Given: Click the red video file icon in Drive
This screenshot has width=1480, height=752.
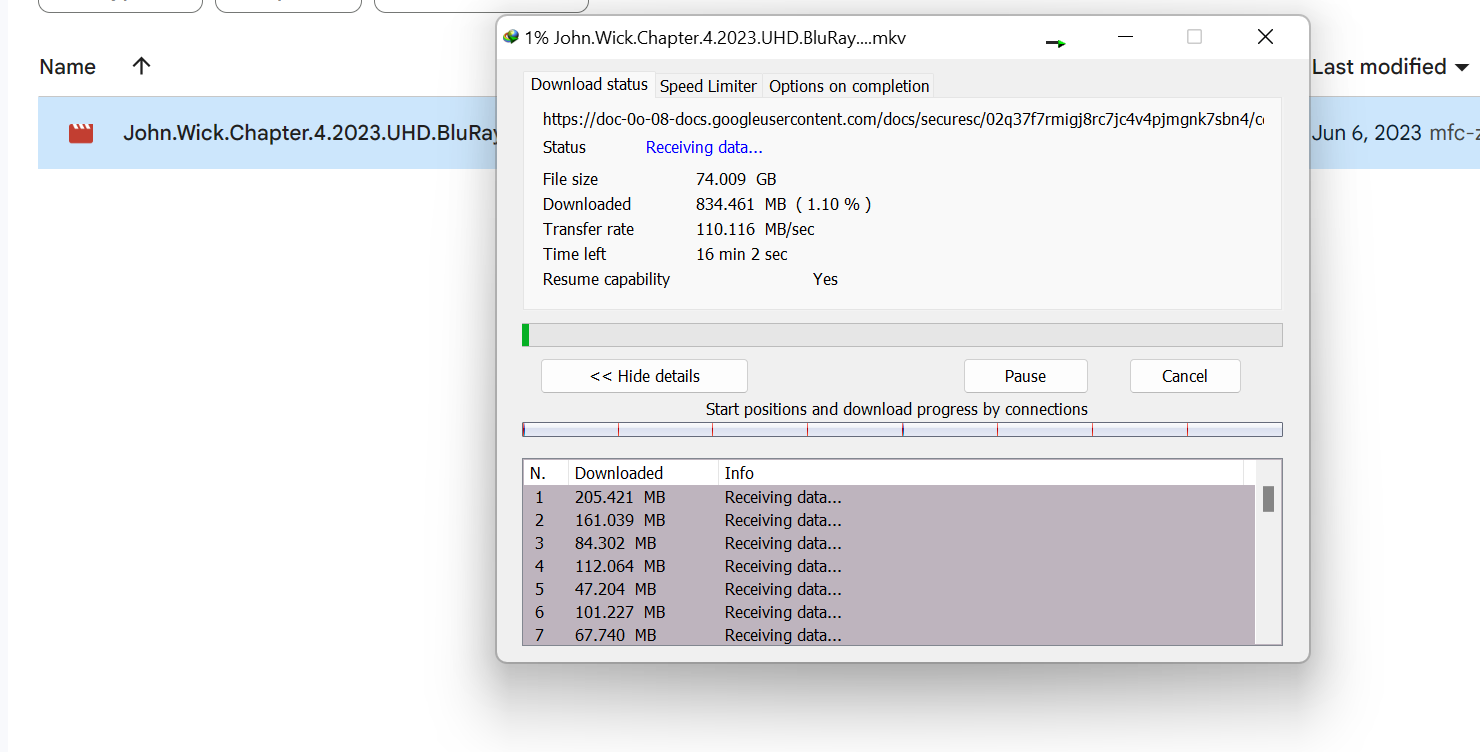Looking at the screenshot, I should 81,133.
